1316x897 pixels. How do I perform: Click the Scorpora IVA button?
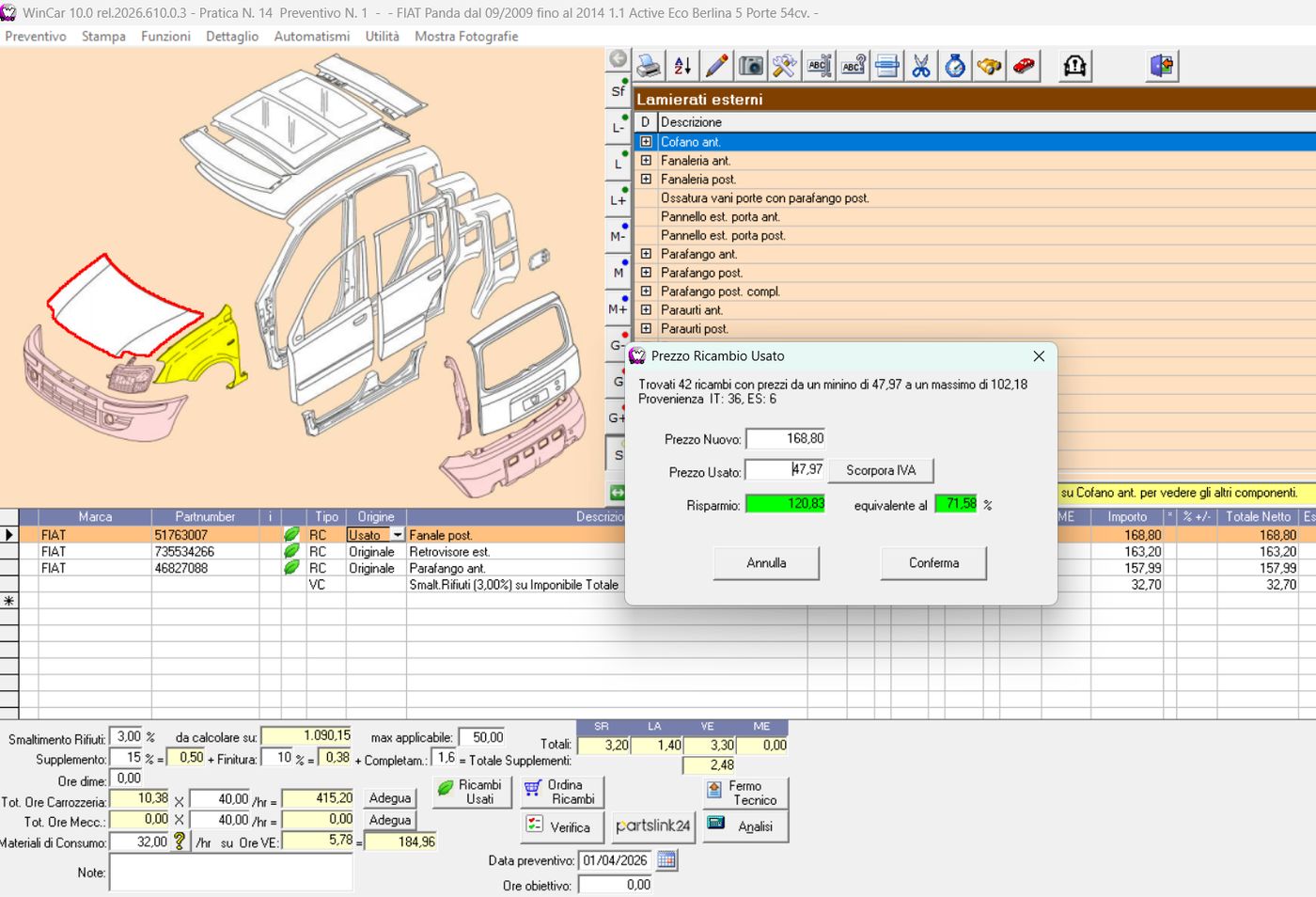pos(881,470)
